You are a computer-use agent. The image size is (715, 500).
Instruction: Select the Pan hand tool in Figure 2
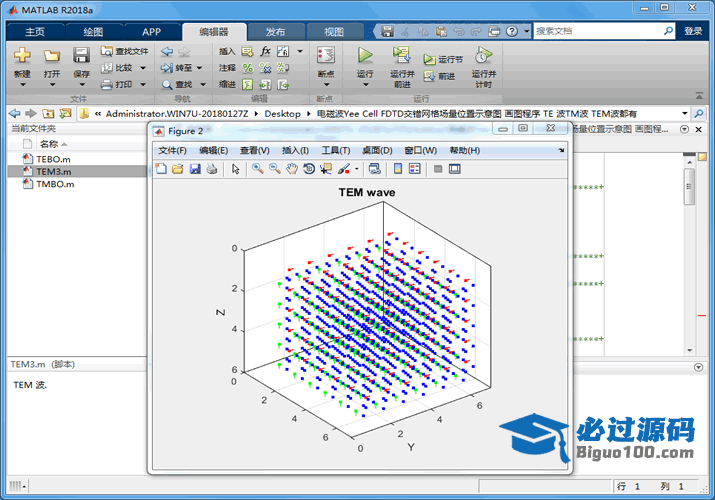tap(292, 169)
